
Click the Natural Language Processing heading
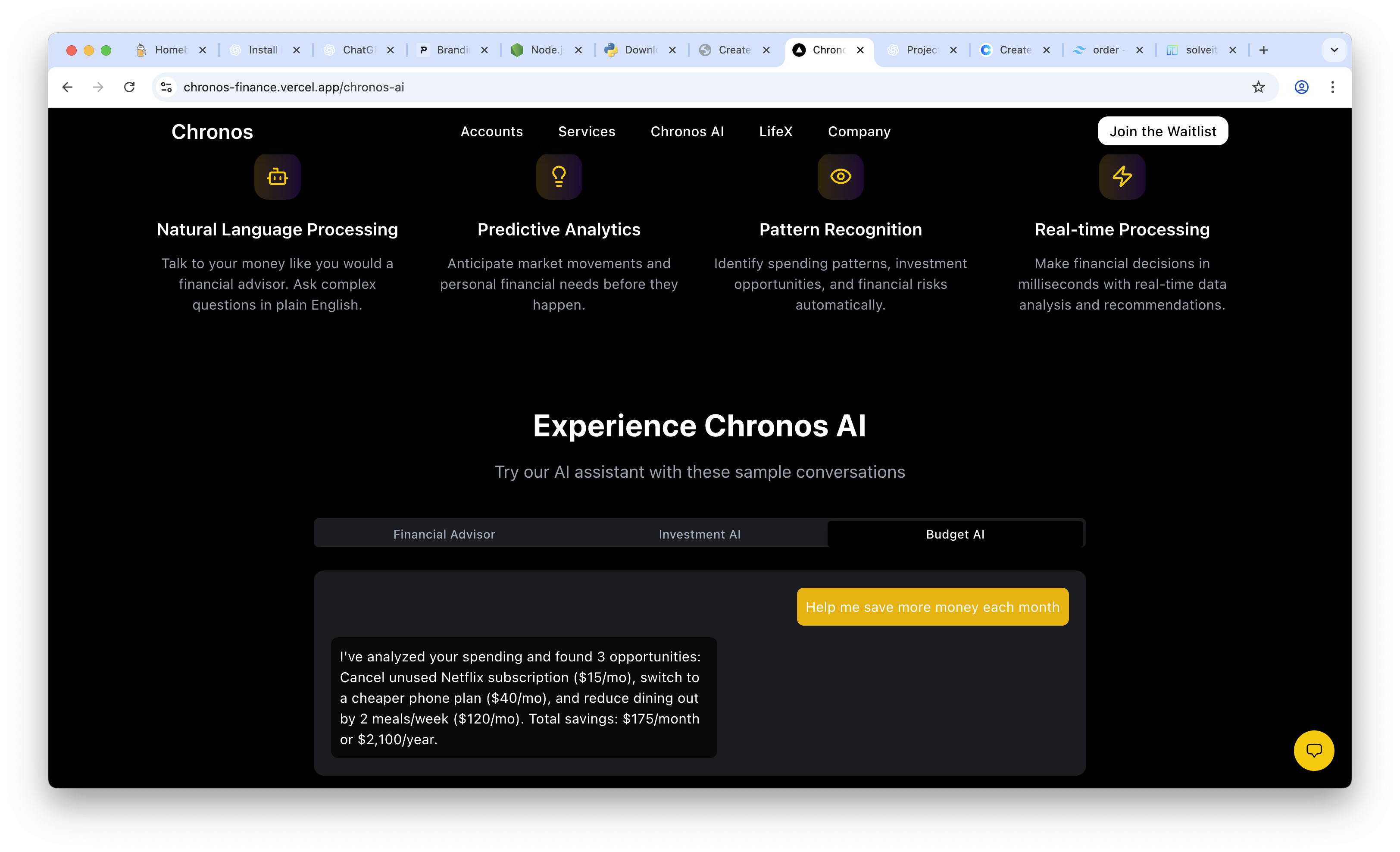277,229
